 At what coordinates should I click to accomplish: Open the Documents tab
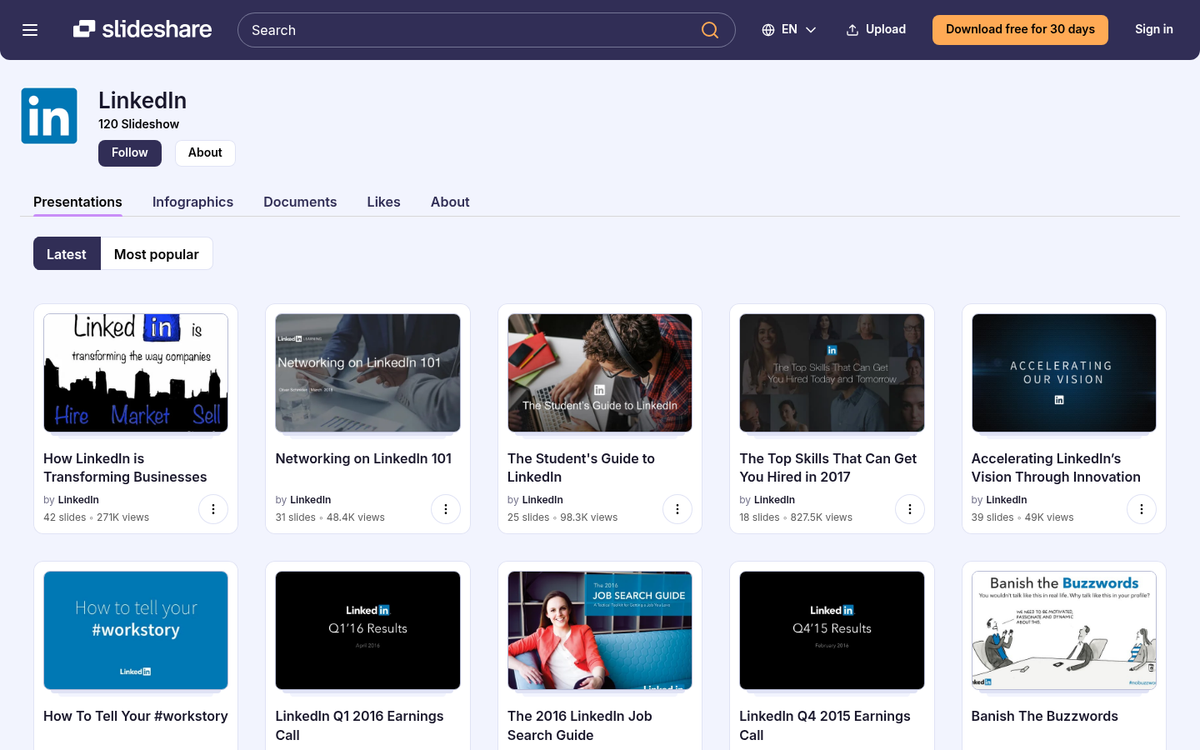click(x=300, y=202)
